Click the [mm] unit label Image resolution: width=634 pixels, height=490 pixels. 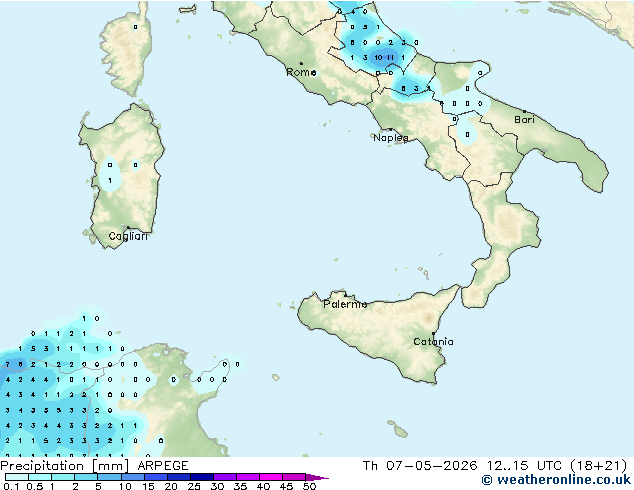(x=110, y=466)
